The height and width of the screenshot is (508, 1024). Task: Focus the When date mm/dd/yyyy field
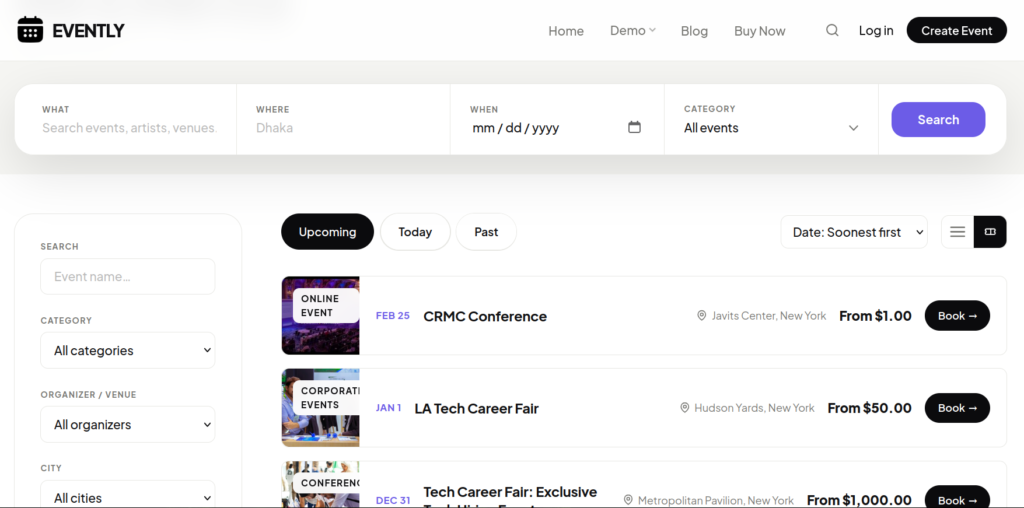(x=556, y=127)
